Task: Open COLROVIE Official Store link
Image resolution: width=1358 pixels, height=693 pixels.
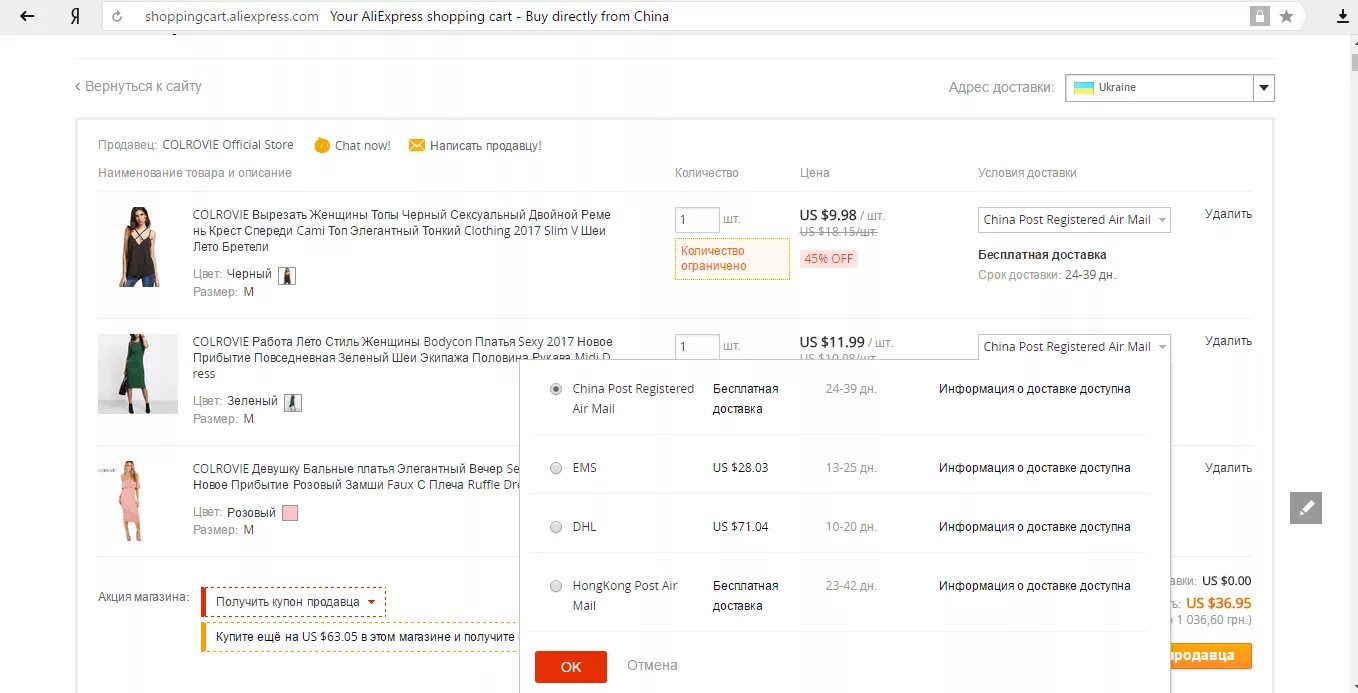Action: (228, 145)
